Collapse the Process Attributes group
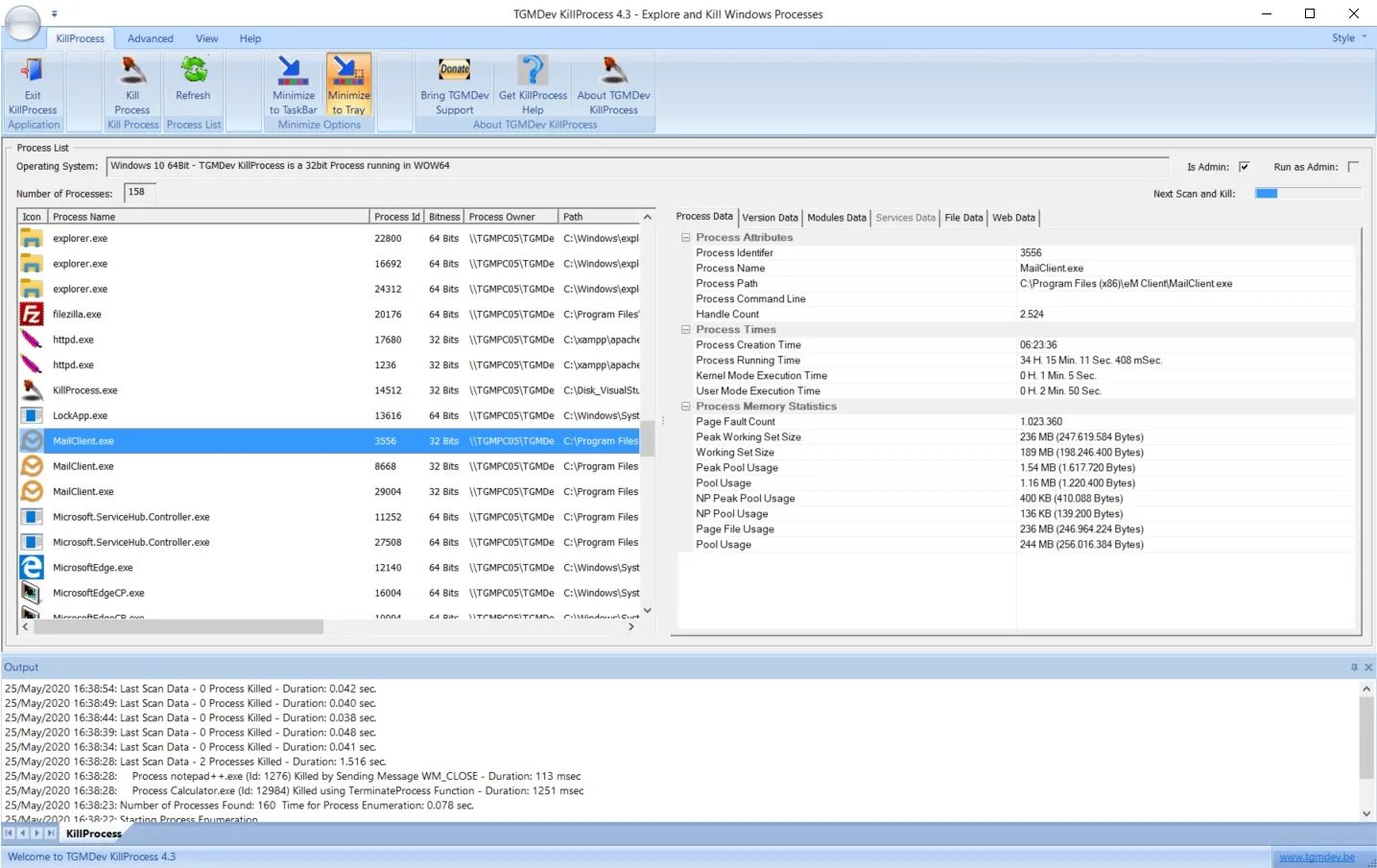1377x868 pixels. (686, 238)
